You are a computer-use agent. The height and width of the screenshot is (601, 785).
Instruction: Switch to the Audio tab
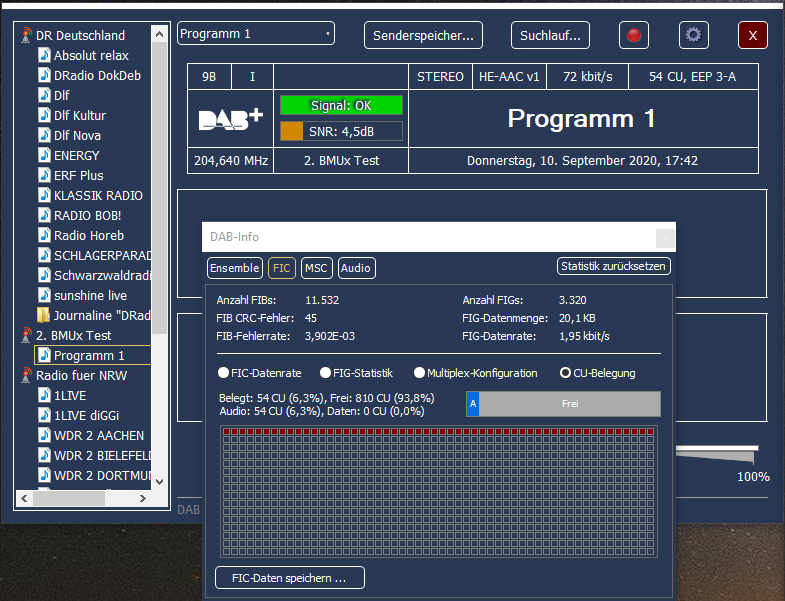pos(356,268)
